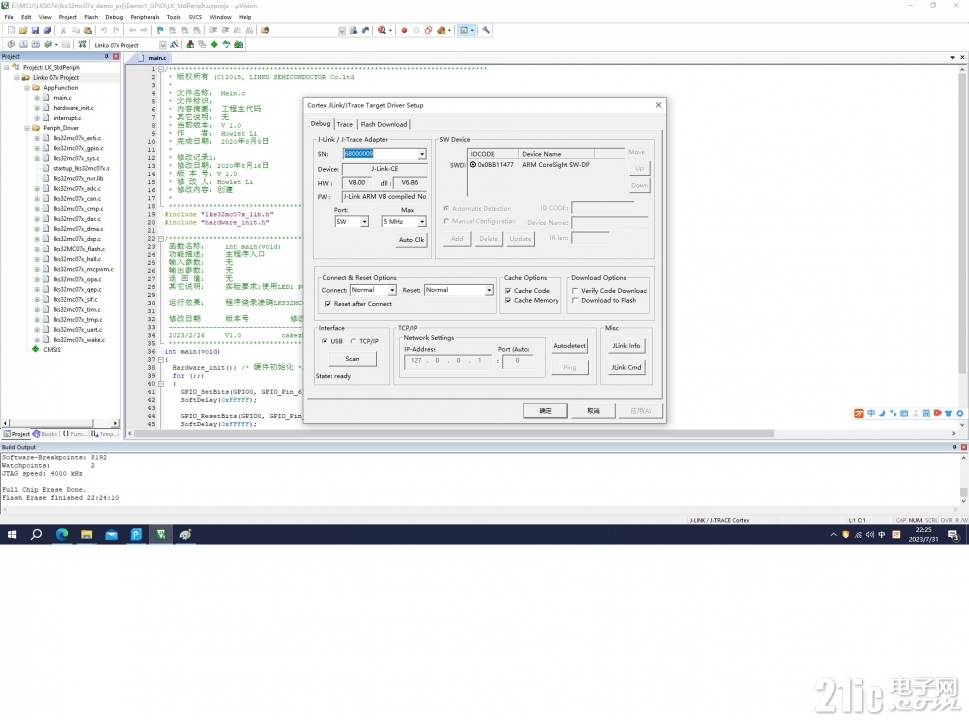Screen dimensions: 969x720
Task: Open the Peripherals menu
Action: [x=145, y=17]
